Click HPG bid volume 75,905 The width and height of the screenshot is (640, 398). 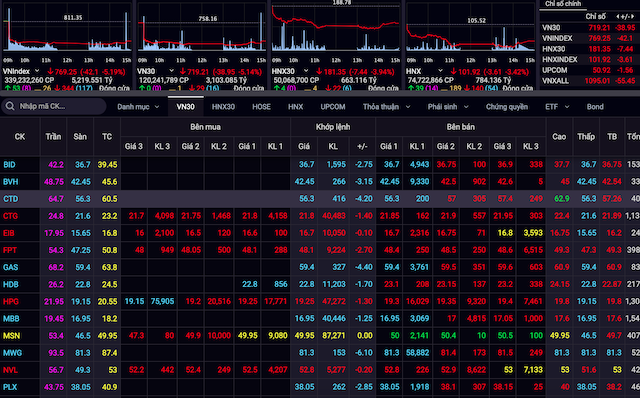(x=162, y=302)
